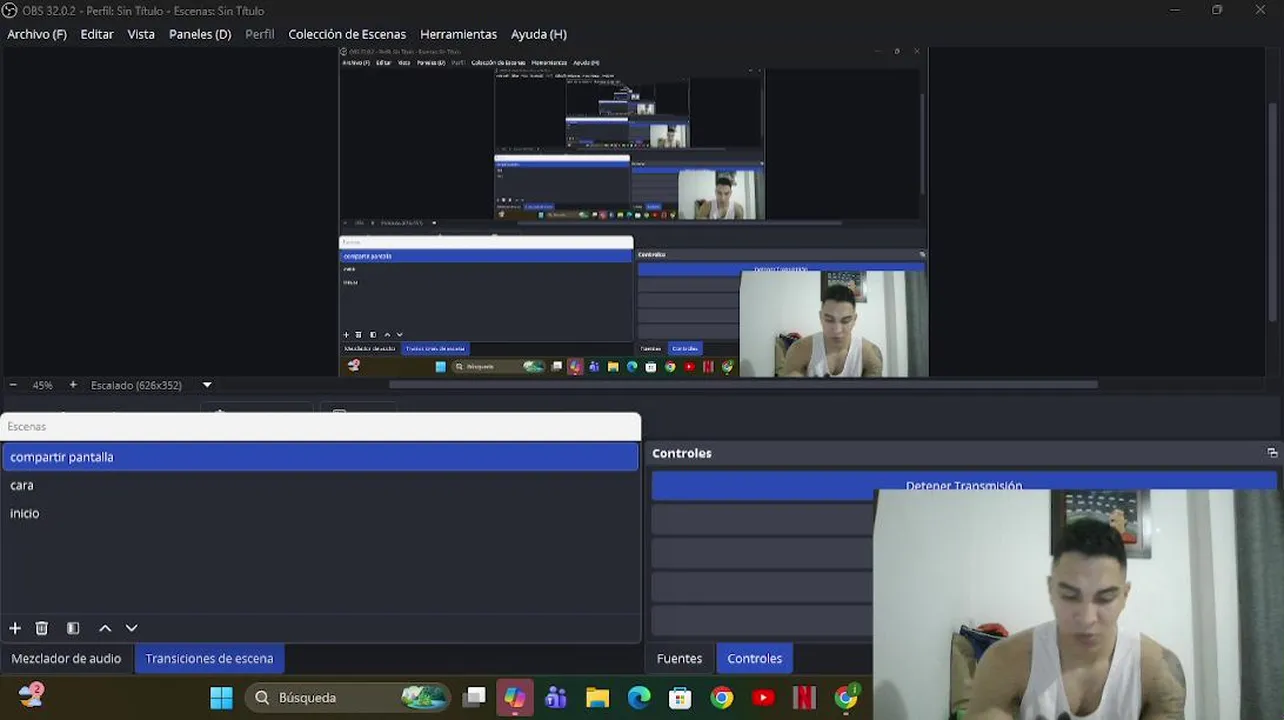
Task: Open Microsoft Store from the taskbar
Action: tap(680, 697)
